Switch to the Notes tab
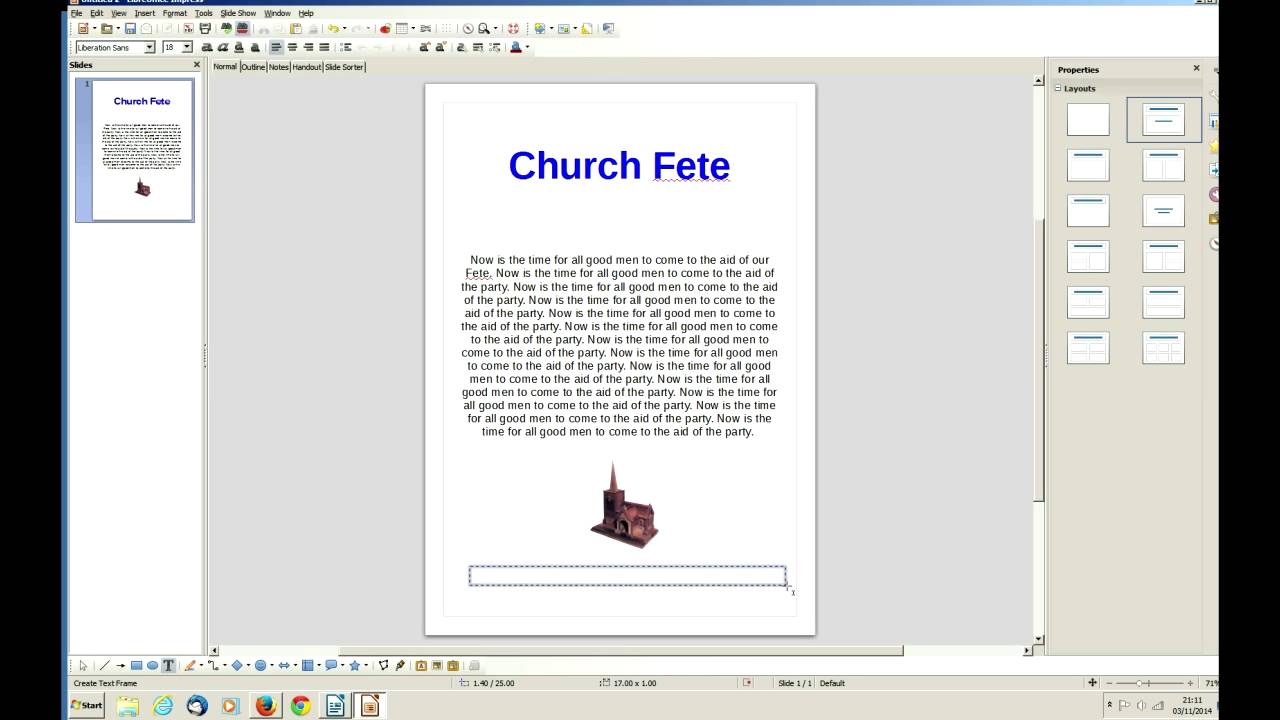This screenshot has width=1280, height=720. (279, 67)
